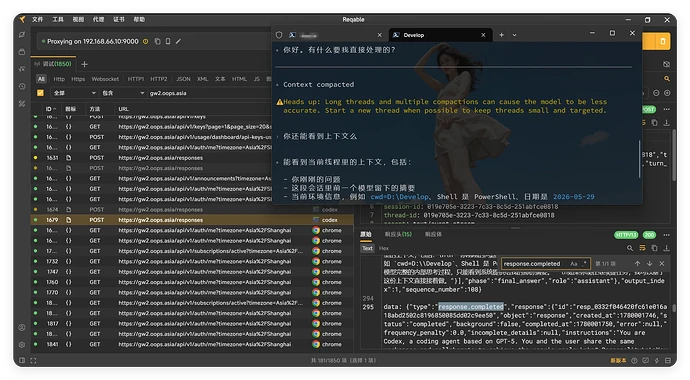
Task: Open the 帮助 menu in Reqable
Action: 139,19
